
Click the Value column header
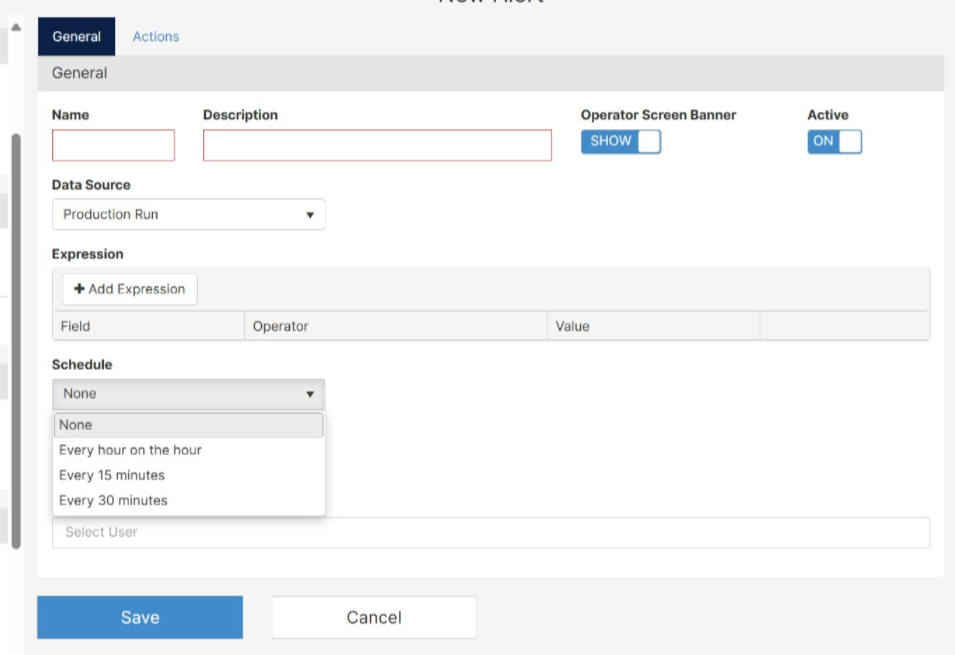(x=654, y=326)
